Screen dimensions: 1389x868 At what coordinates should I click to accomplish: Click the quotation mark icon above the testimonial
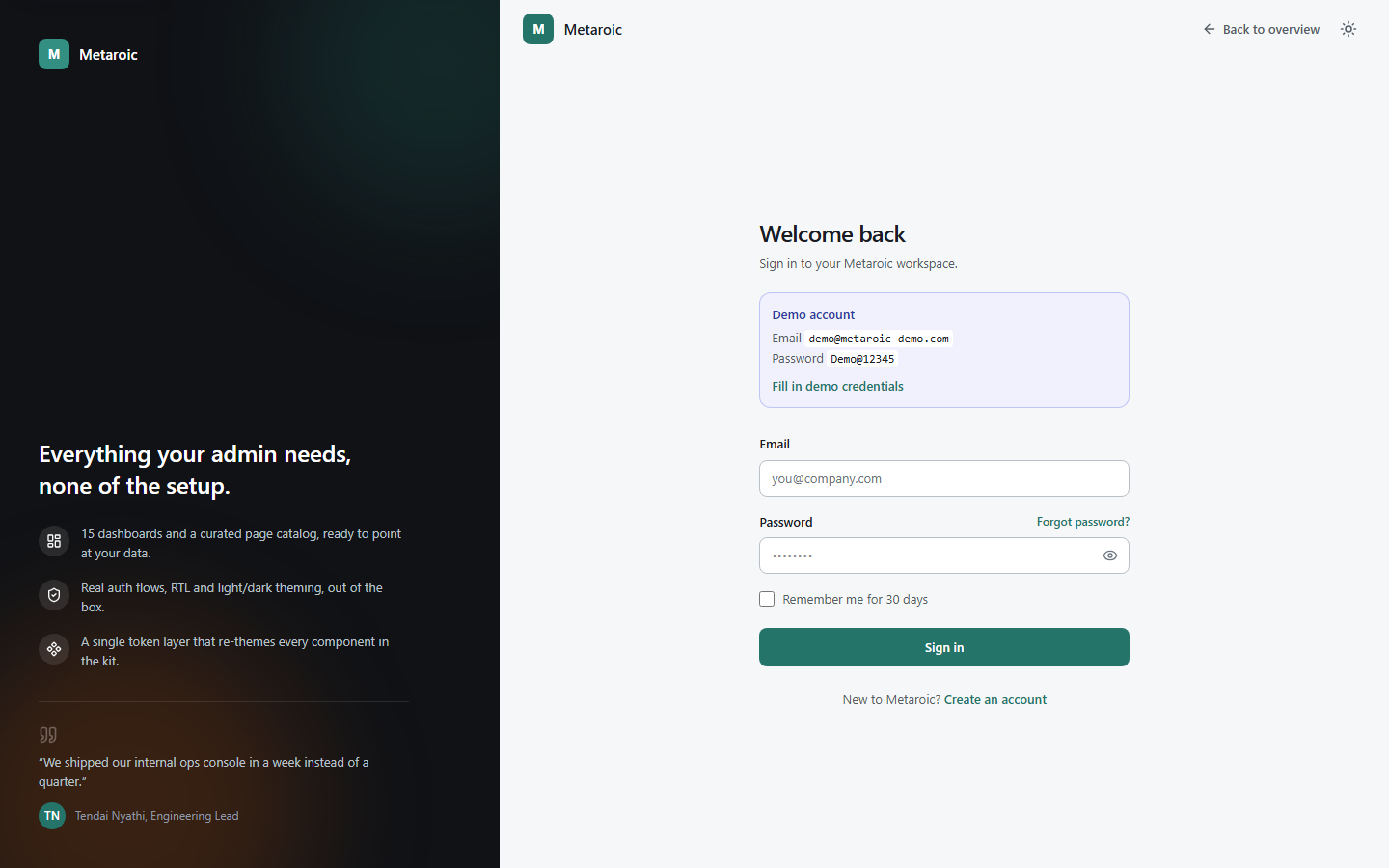click(48, 735)
